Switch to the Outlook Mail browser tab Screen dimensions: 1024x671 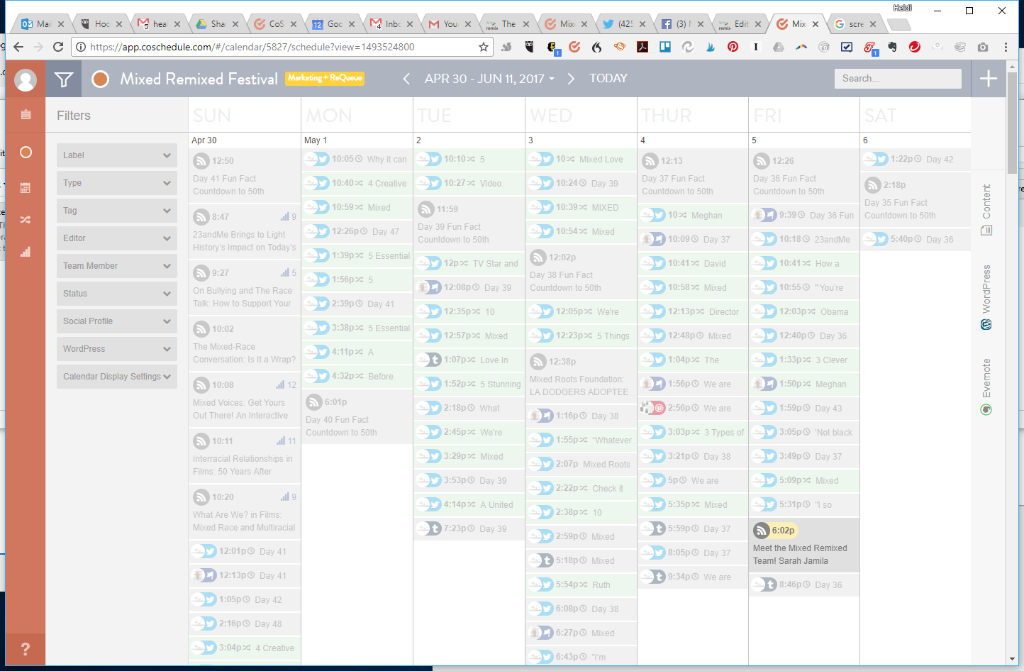[42, 24]
